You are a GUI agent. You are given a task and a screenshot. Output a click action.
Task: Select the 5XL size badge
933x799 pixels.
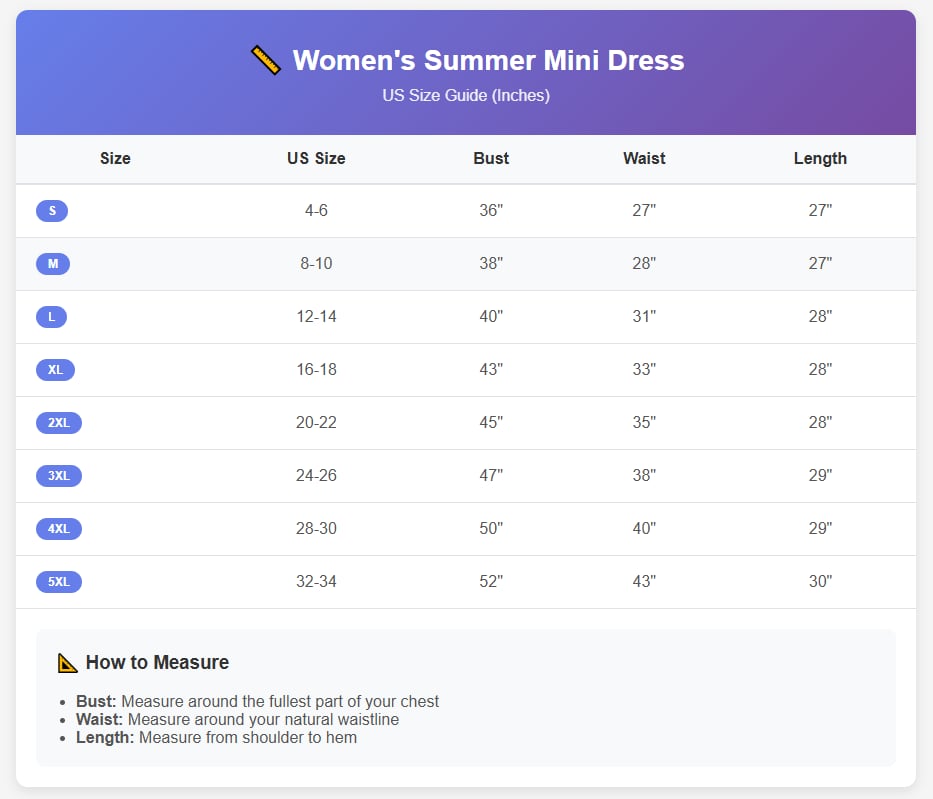pos(59,581)
